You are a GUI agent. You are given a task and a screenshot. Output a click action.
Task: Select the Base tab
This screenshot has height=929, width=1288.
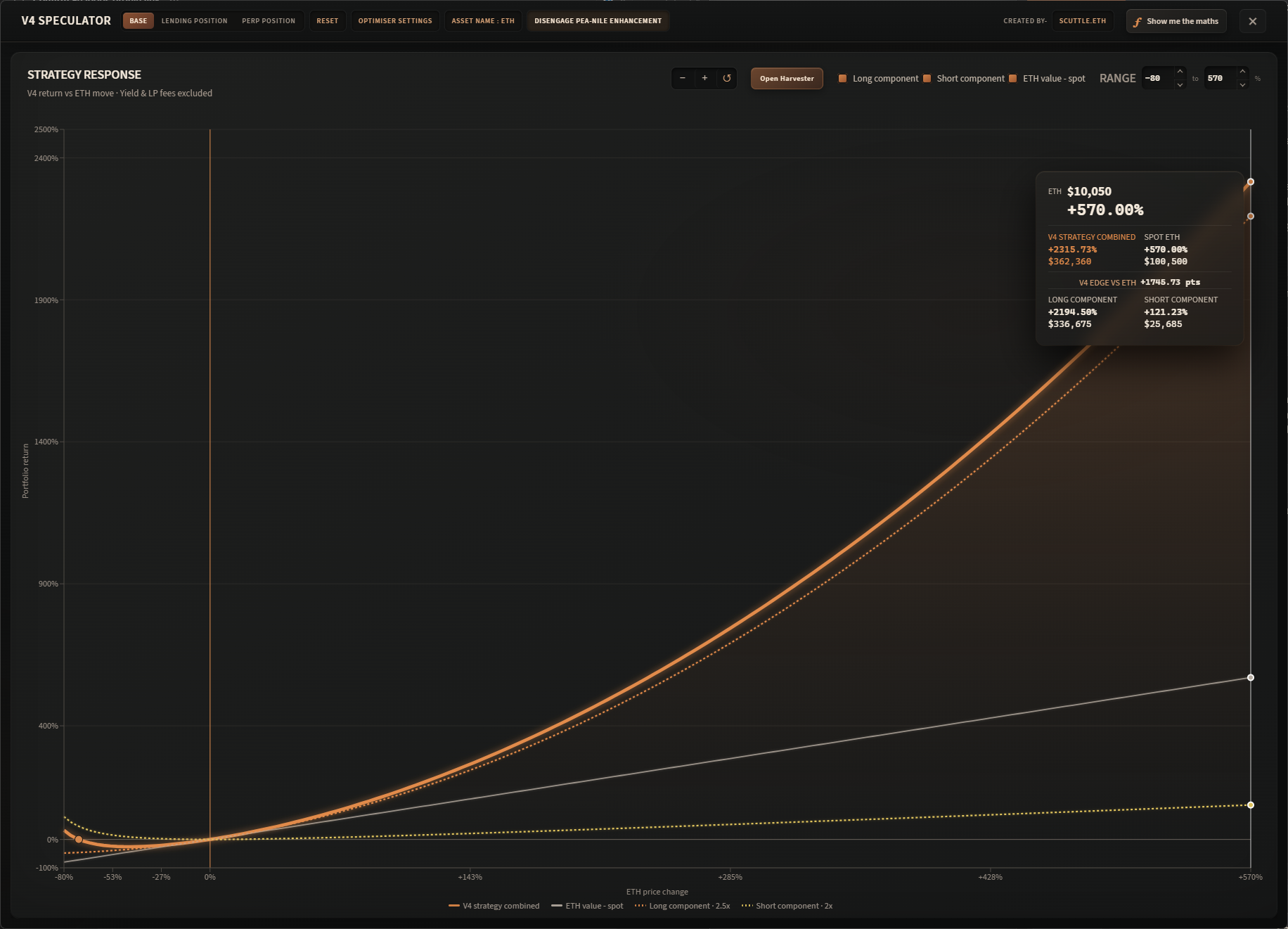tap(139, 21)
